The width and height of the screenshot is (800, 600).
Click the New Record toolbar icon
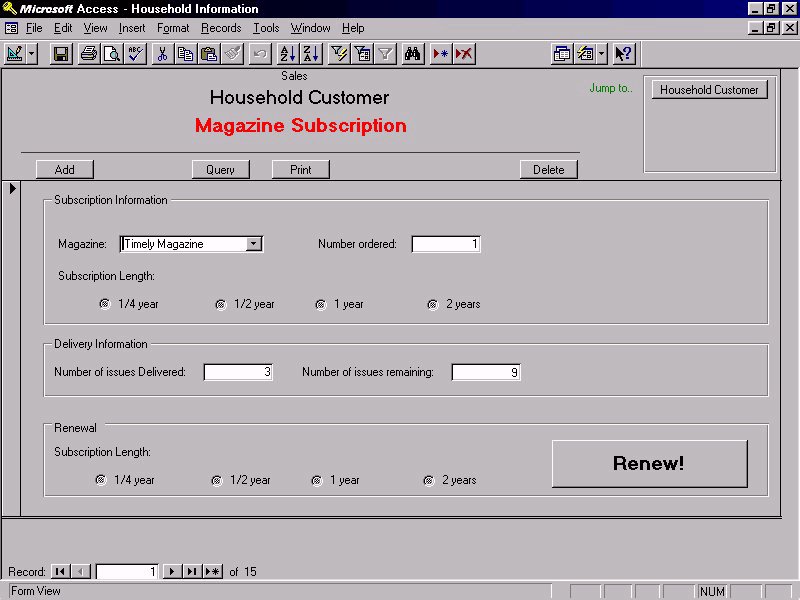440,54
